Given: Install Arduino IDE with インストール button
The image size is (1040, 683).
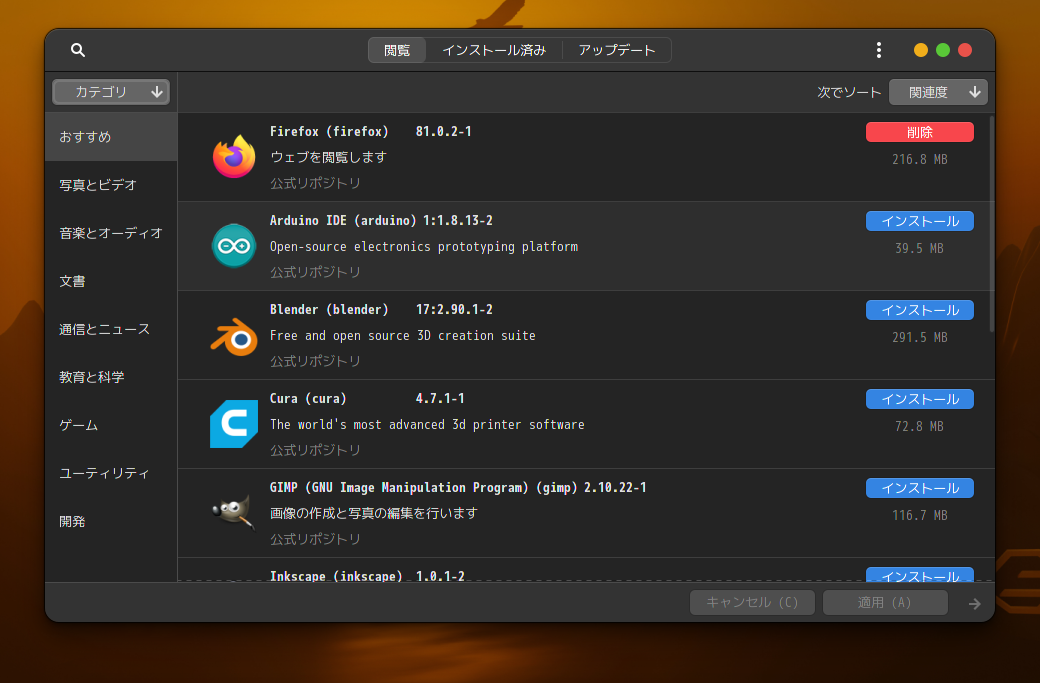Looking at the screenshot, I should pos(919,221).
